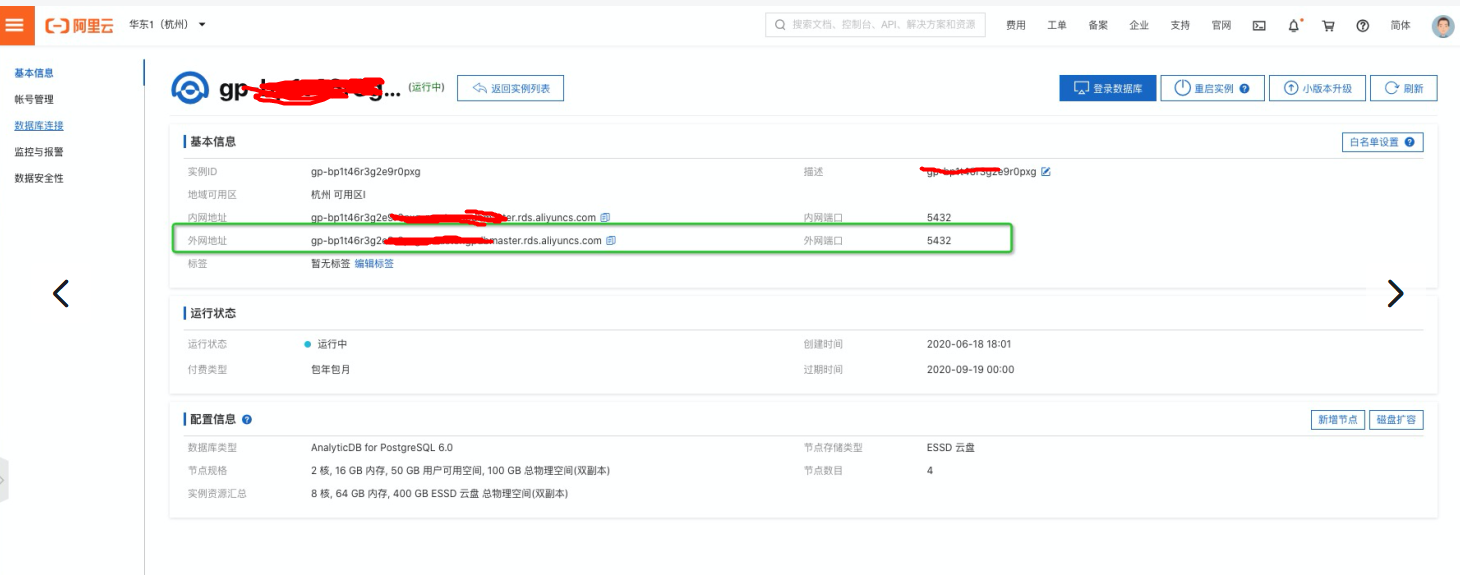This screenshot has height=575, width=1460.
Task: Select 基本信息 in the sidebar
Action: (34, 73)
